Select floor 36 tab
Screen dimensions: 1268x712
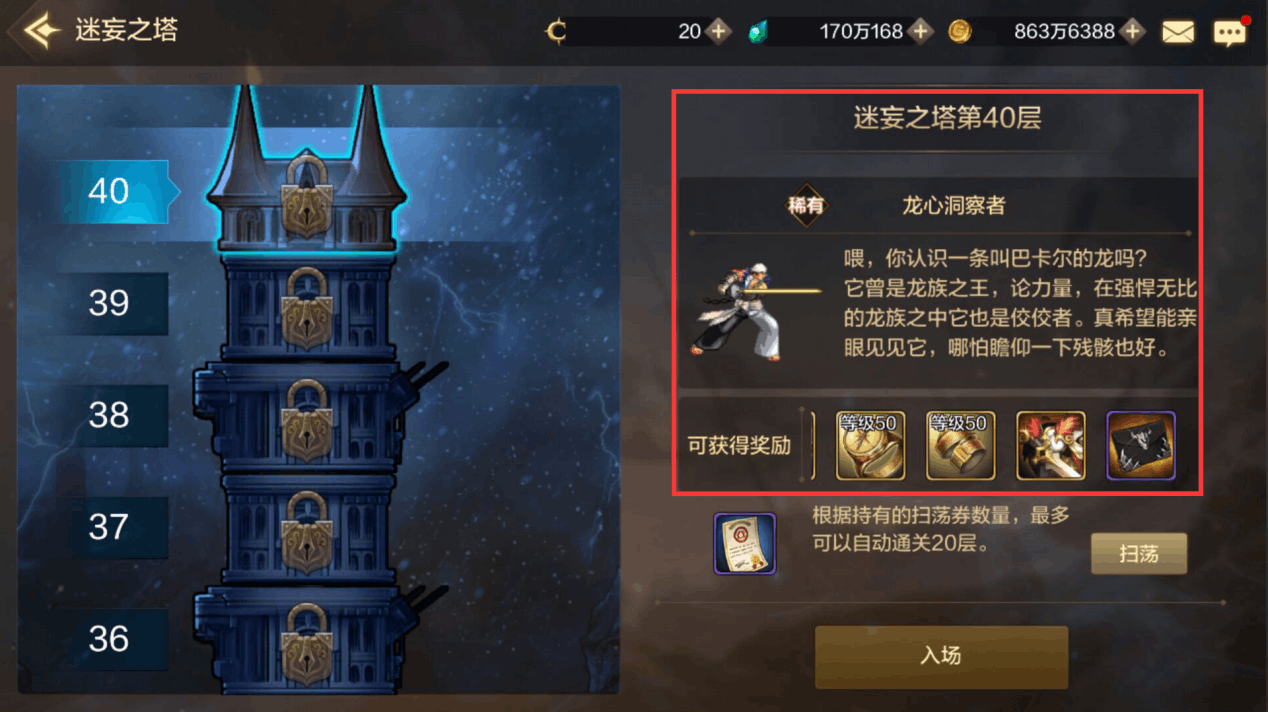[113, 639]
